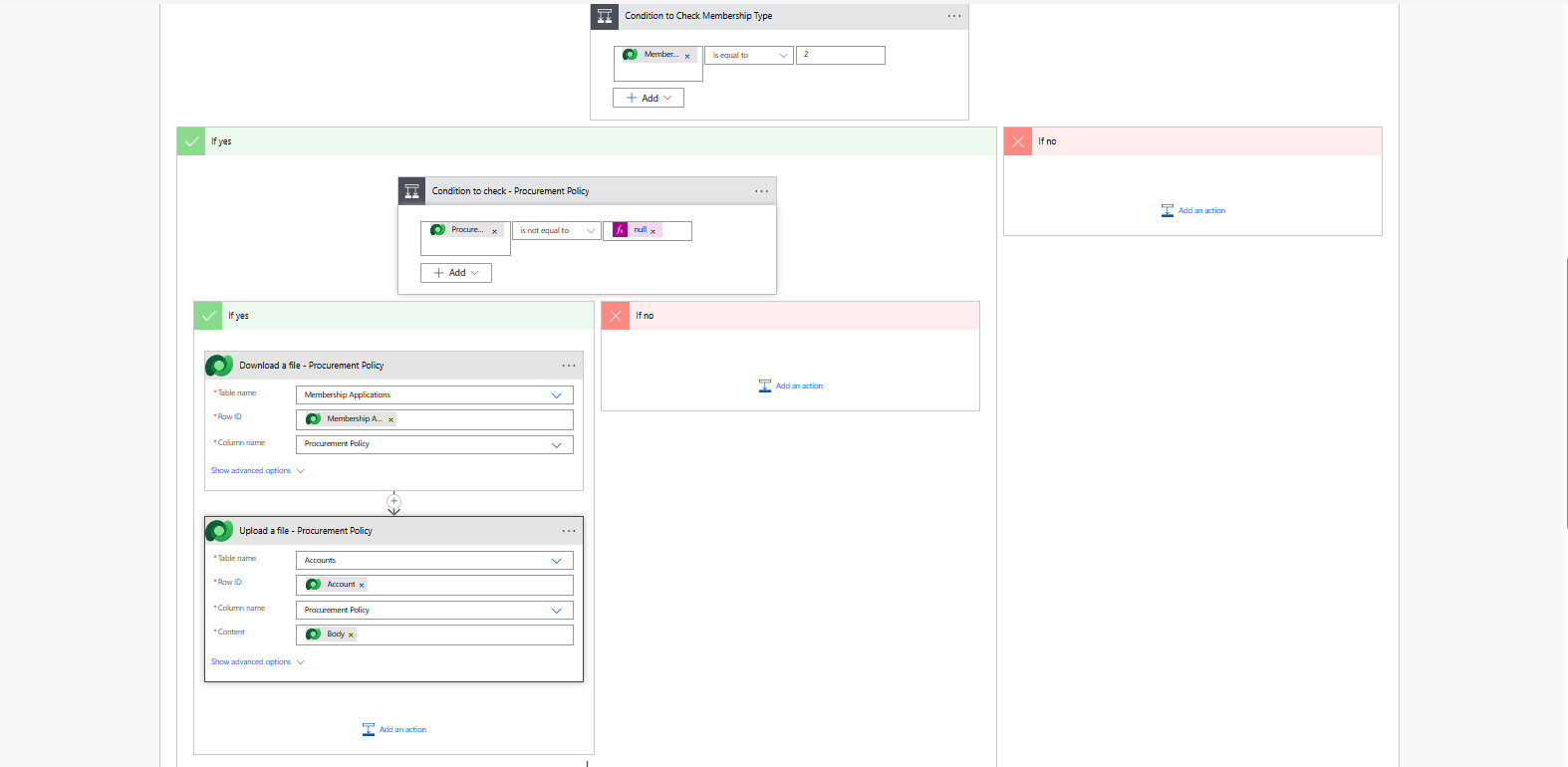This screenshot has height=767, width=1568.
Task: Click Dataverse icon on Download a file header
Action: (219, 366)
